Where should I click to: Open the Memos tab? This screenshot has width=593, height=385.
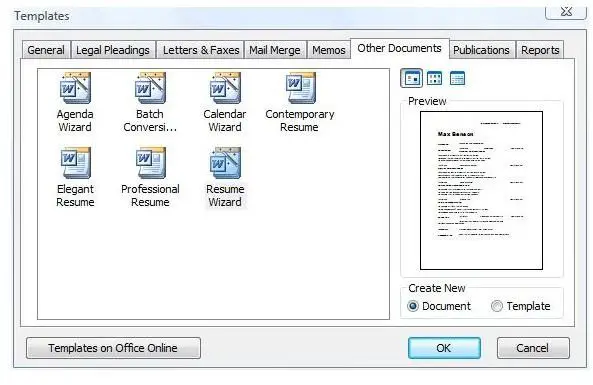click(329, 50)
